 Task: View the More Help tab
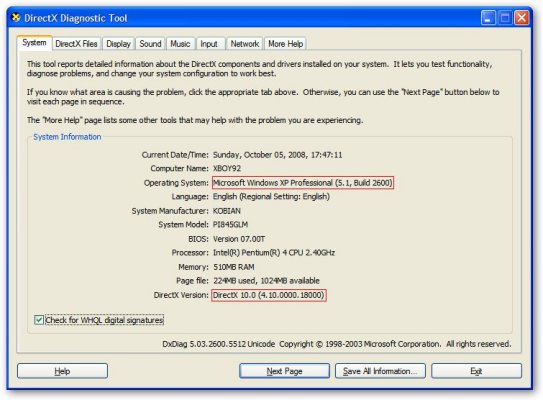point(285,44)
